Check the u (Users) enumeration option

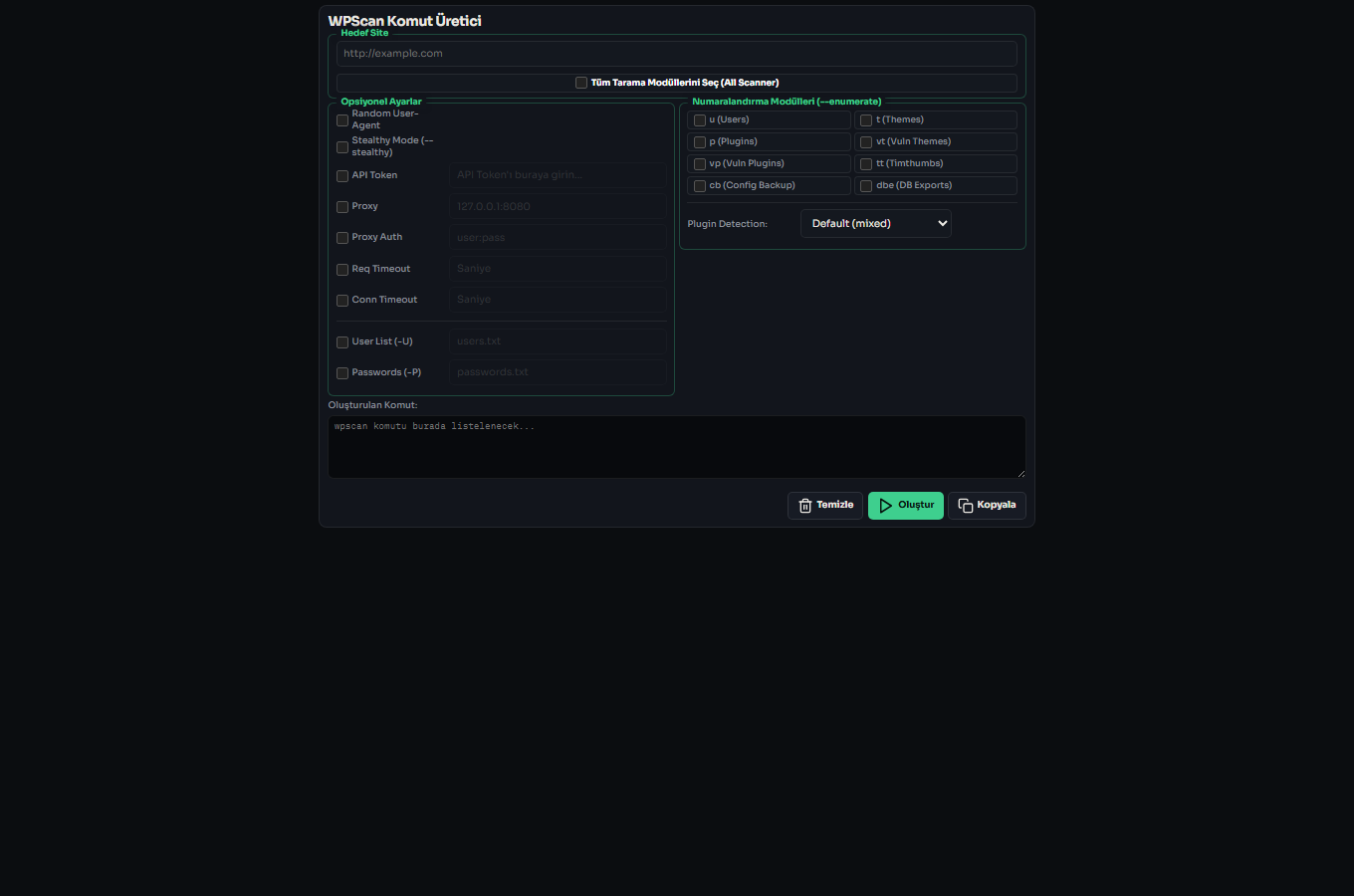pyautogui.click(x=700, y=120)
